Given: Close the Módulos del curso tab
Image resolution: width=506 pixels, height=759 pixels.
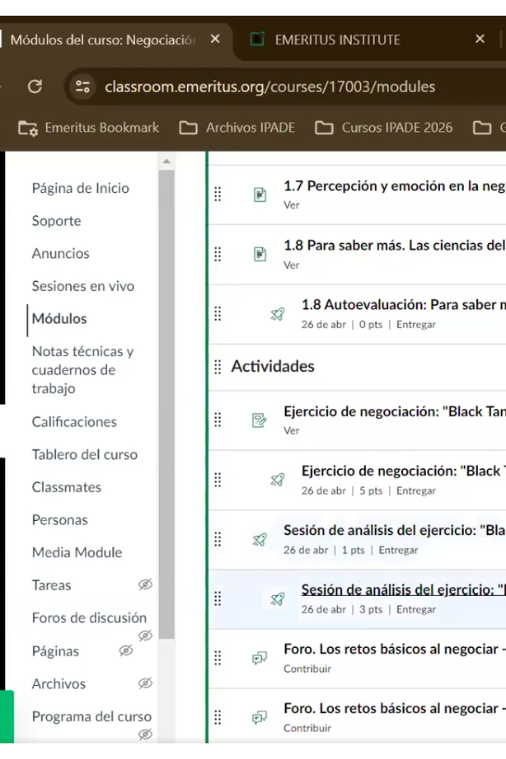Looking at the screenshot, I should click(x=215, y=39).
